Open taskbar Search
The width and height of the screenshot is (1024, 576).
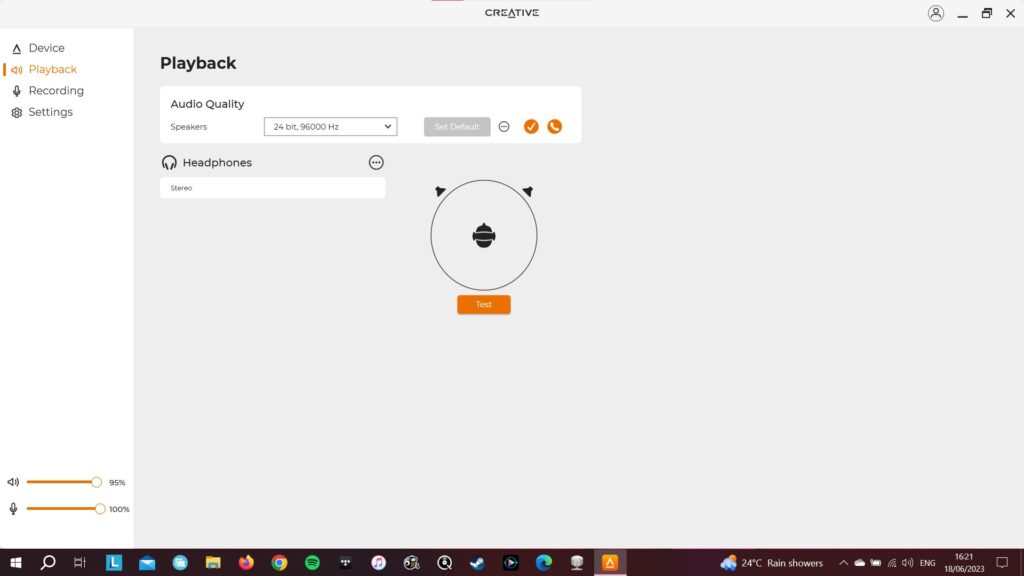tap(48, 562)
